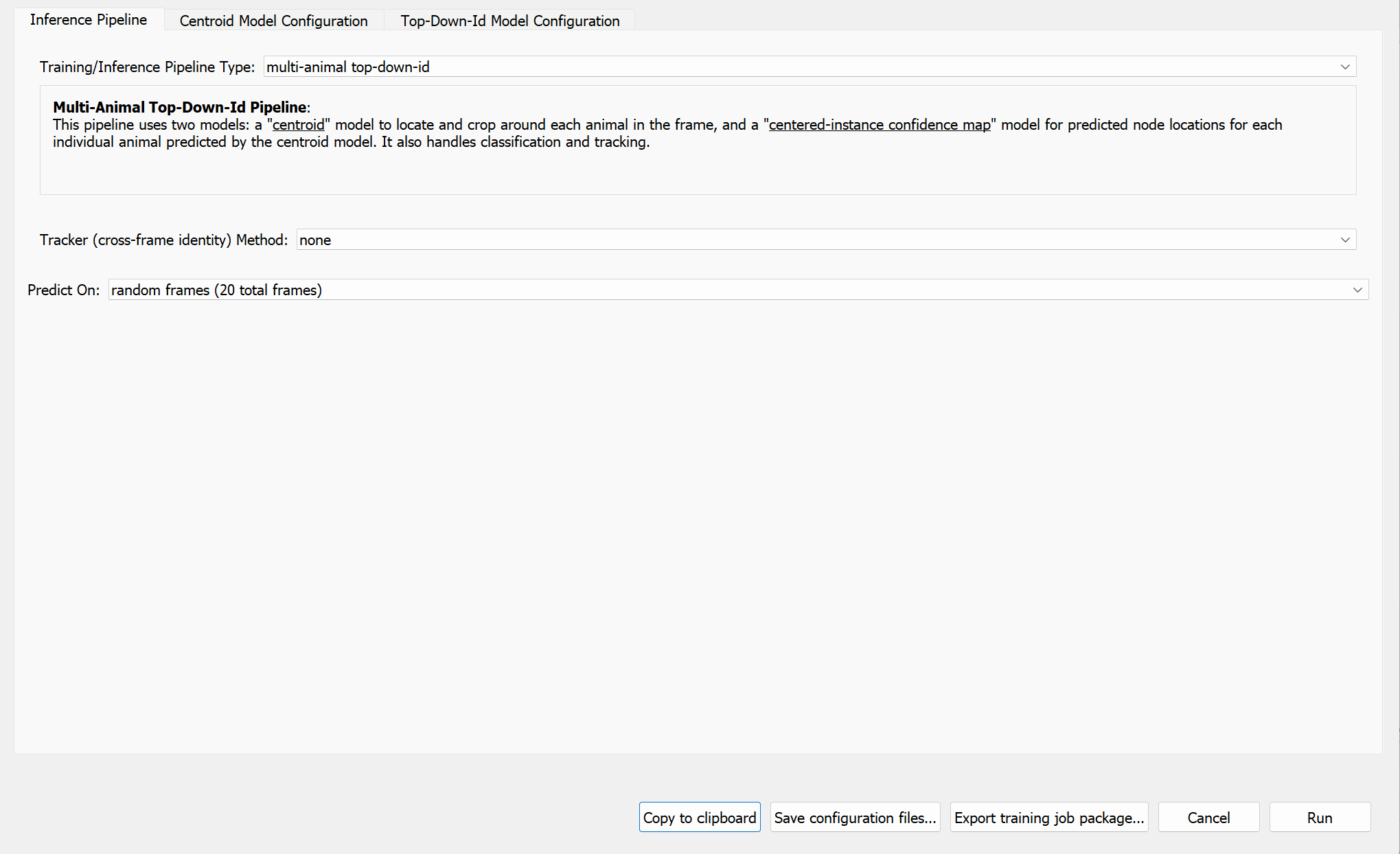Screen dimensions: 1400x854
Task: Click the chevron arrow of Tracker Method combo box
Action: pyautogui.click(x=1344, y=240)
